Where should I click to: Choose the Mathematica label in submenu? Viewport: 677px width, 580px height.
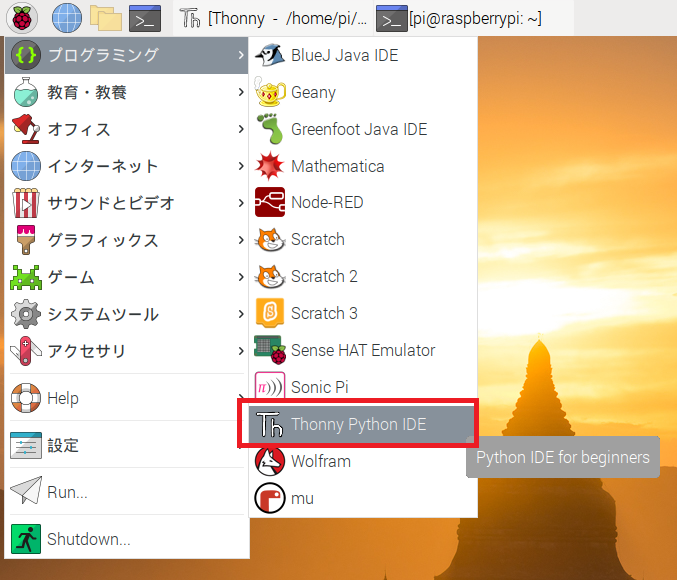338,166
